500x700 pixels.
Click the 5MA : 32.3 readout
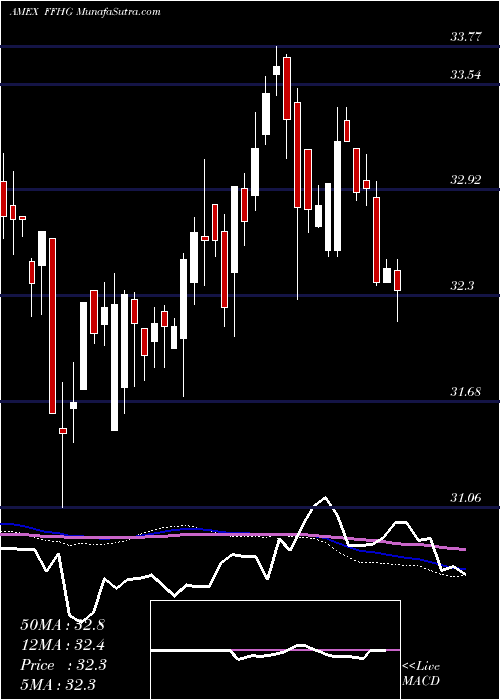pos(58,684)
